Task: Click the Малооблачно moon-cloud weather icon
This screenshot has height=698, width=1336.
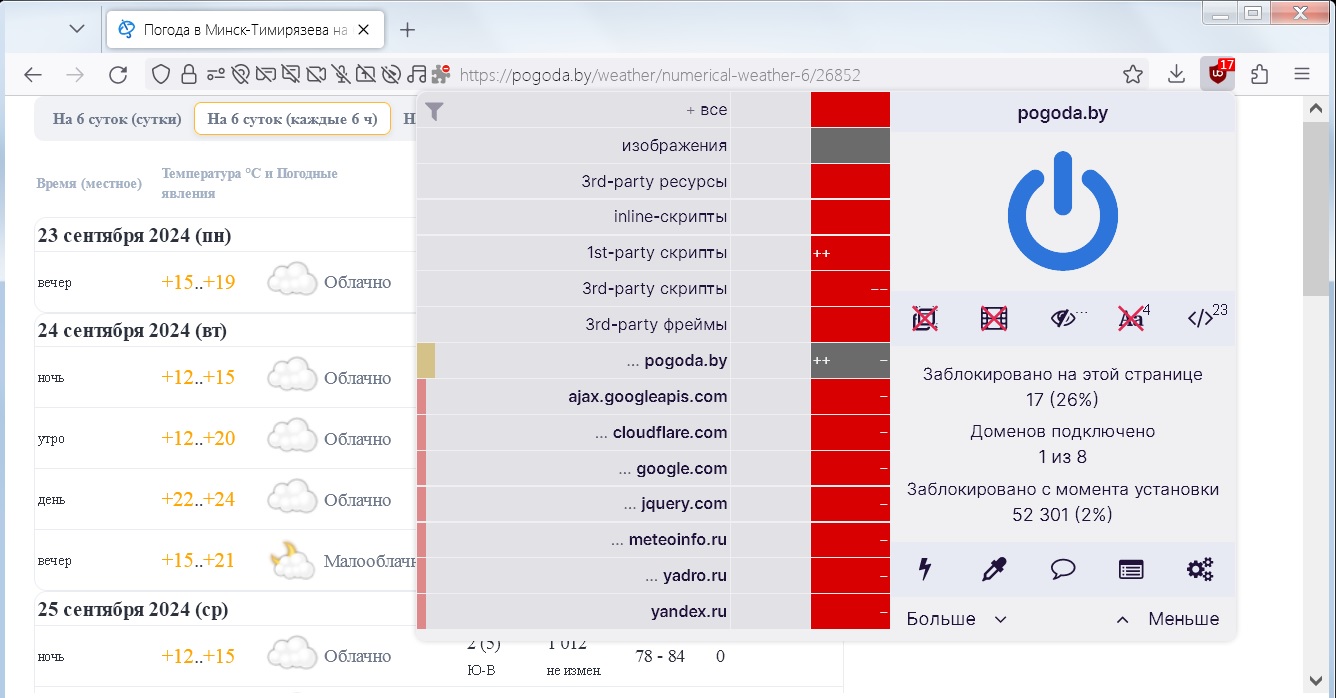Action: 292,560
